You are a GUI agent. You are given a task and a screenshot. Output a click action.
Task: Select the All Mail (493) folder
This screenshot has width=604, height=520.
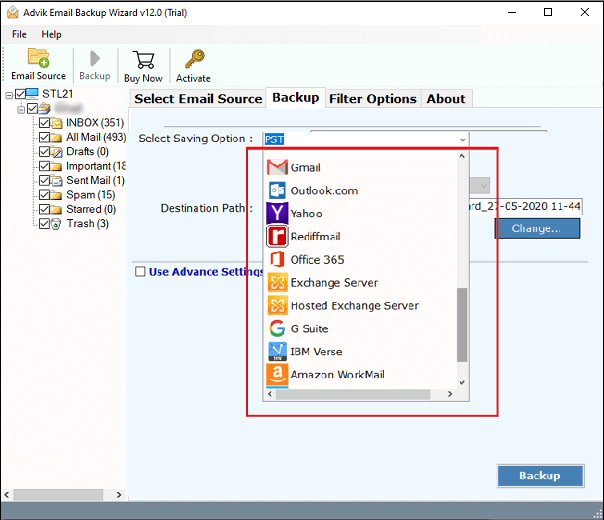click(96, 138)
